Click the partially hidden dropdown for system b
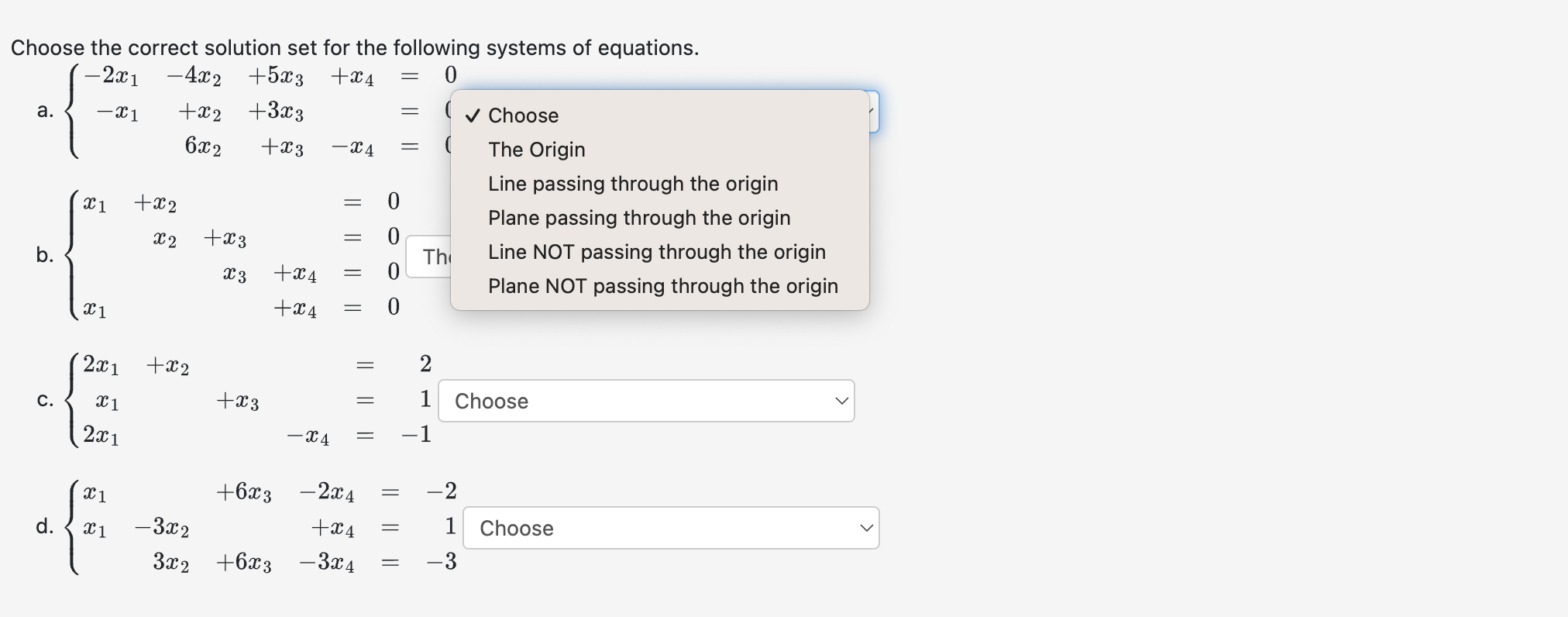This screenshot has height=617, width=1568. 428,257
